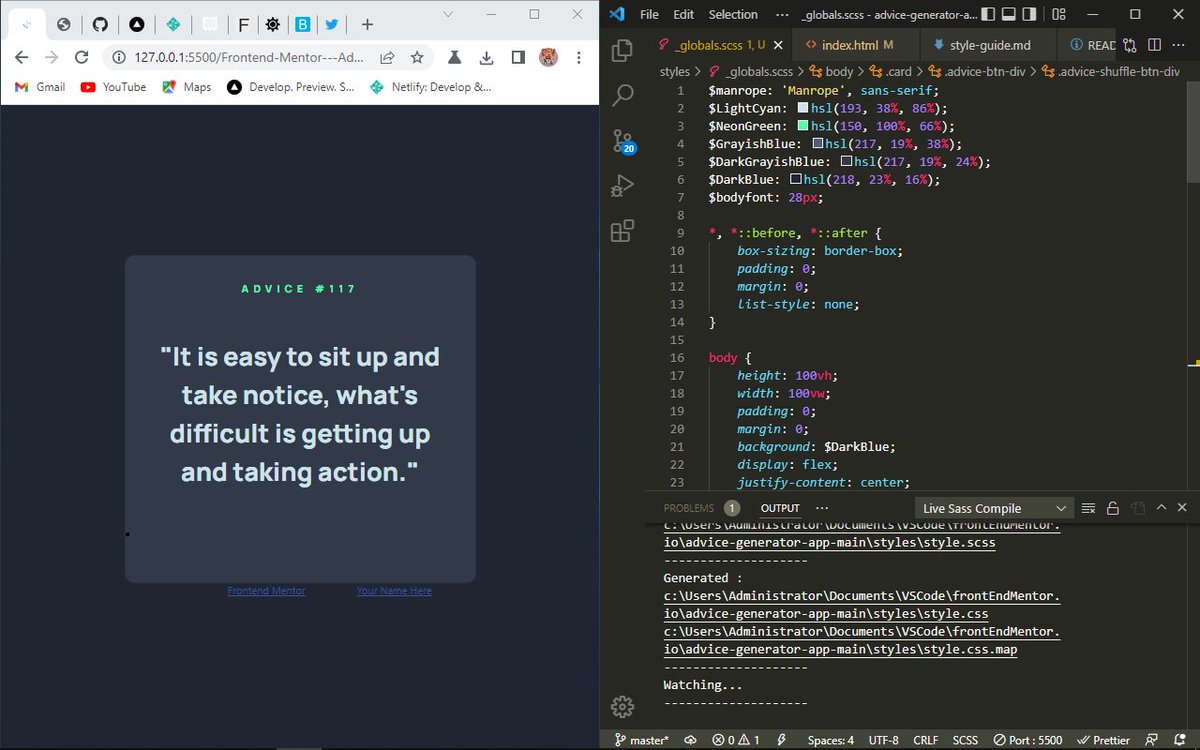Viewport: 1200px width, 750px height.
Task: Open panel views ellipsis next to OUTPUT
Action: pos(821,508)
